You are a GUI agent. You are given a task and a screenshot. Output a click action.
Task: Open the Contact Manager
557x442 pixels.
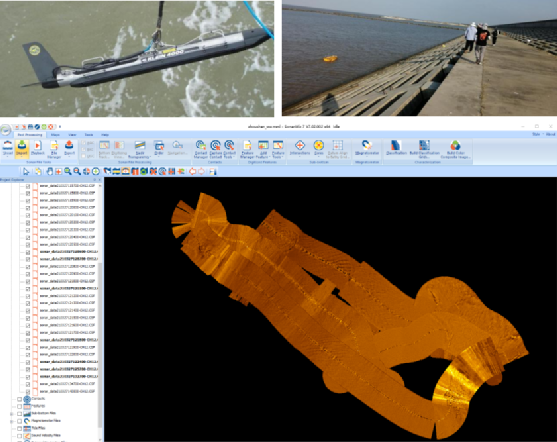[201, 149]
